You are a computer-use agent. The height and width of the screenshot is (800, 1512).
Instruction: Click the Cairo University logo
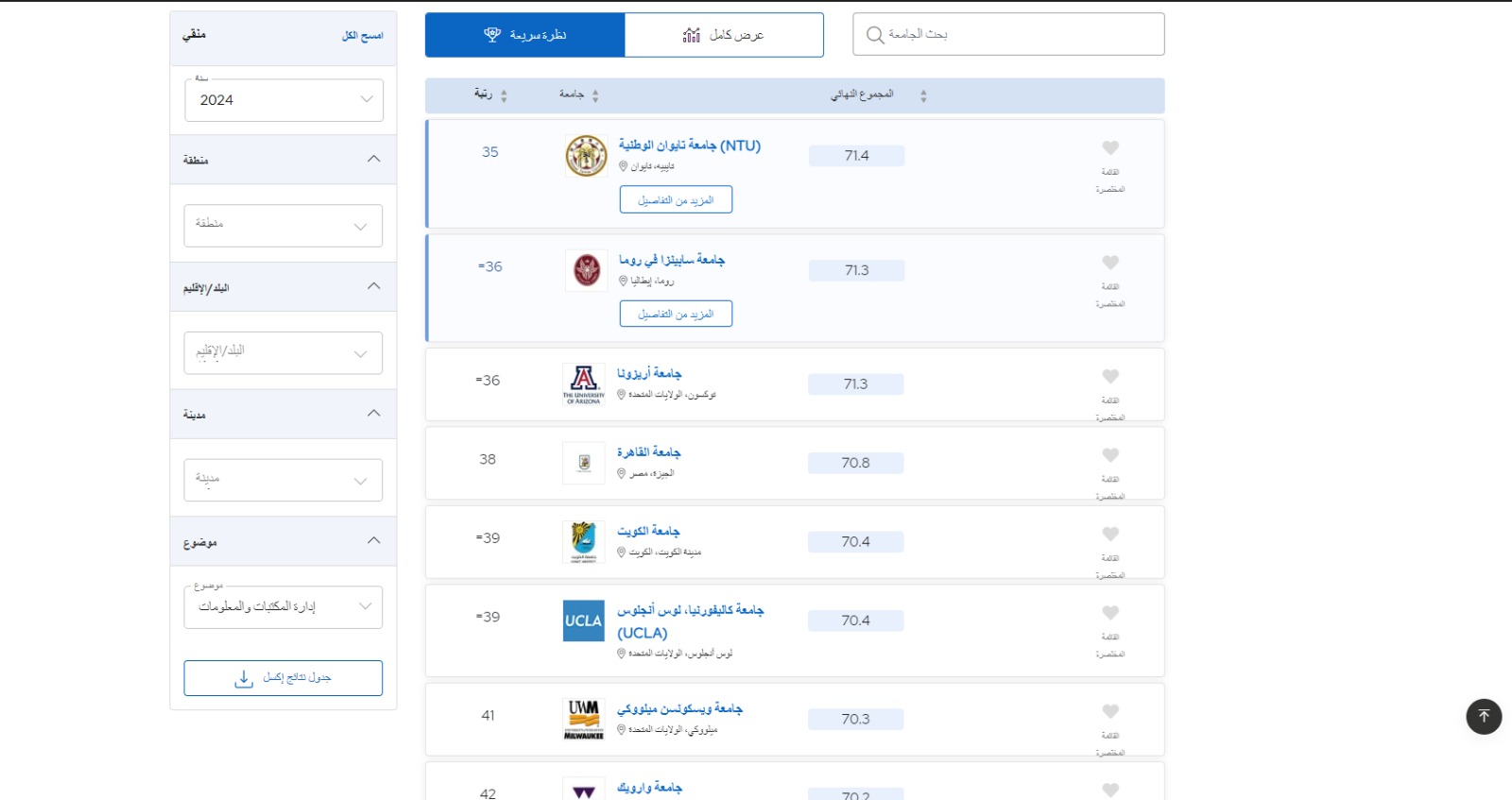[583, 463]
